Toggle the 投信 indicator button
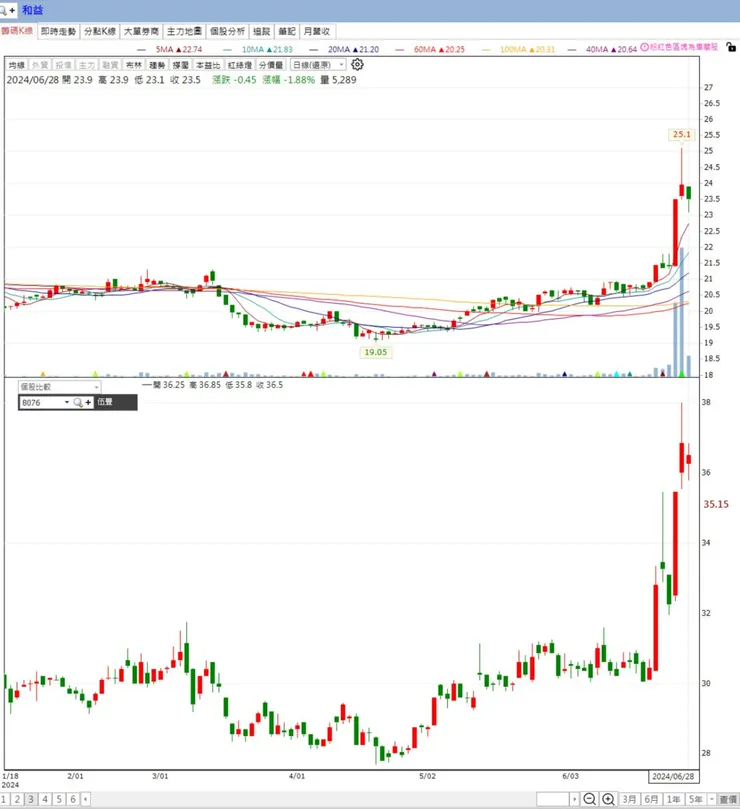740x809 pixels. (63, 65)
